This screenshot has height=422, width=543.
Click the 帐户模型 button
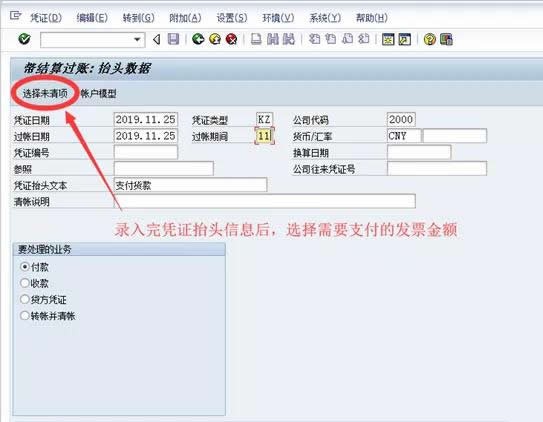[98, 93]
